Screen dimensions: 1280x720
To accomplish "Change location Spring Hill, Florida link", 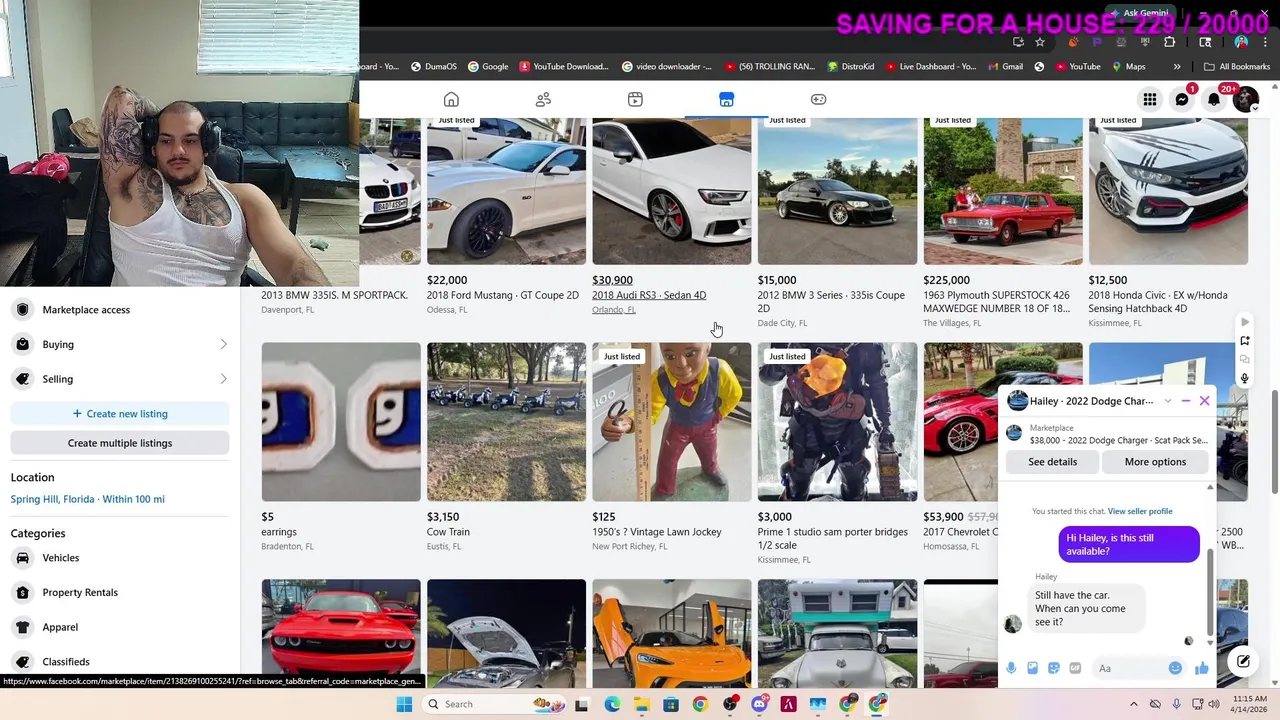I will [88, 499].
